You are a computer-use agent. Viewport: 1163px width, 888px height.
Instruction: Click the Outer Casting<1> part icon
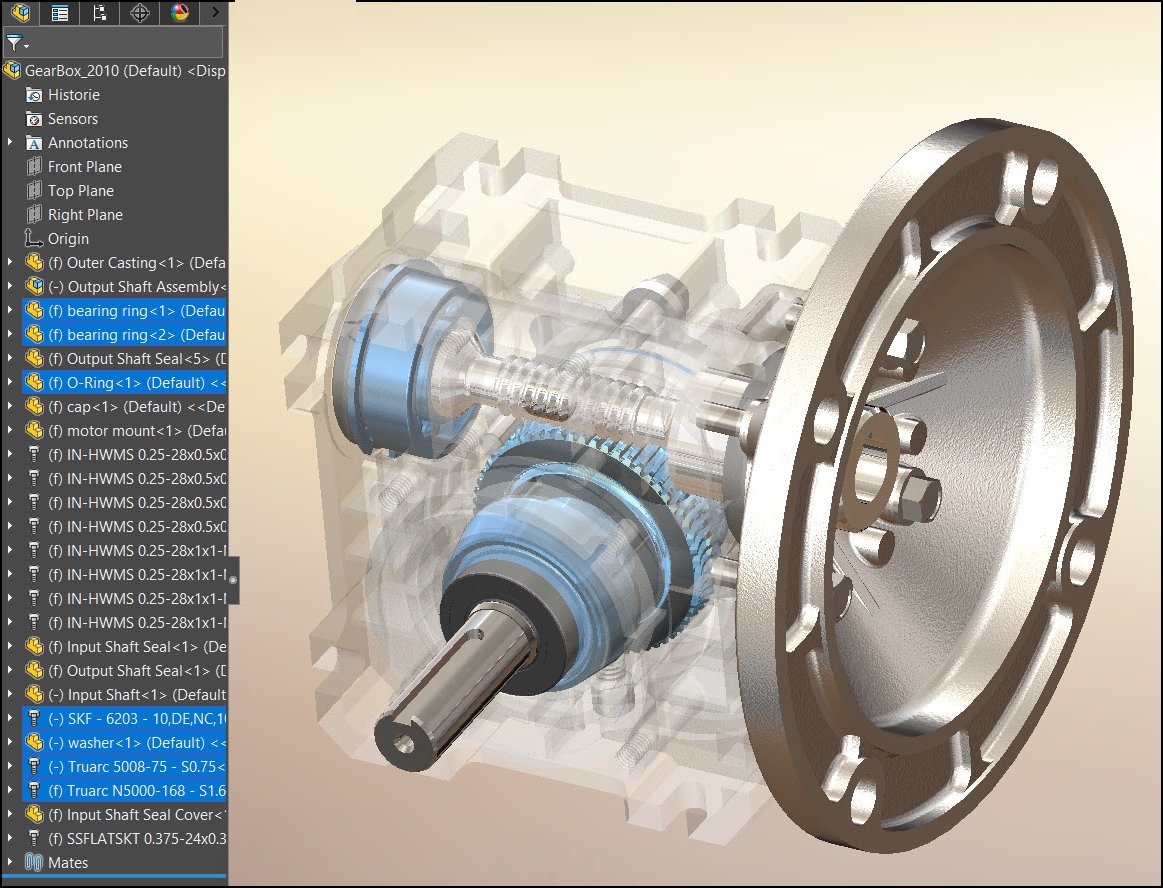click(x=34, y=263)
